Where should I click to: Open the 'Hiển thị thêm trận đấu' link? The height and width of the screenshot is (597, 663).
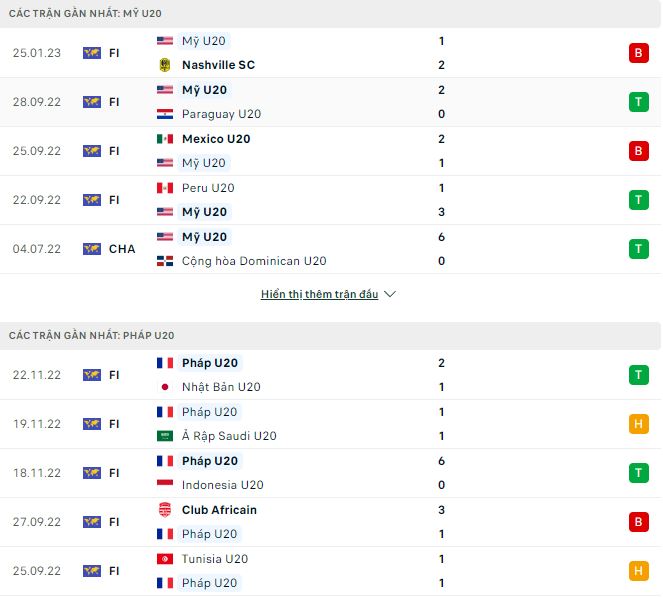319,295
